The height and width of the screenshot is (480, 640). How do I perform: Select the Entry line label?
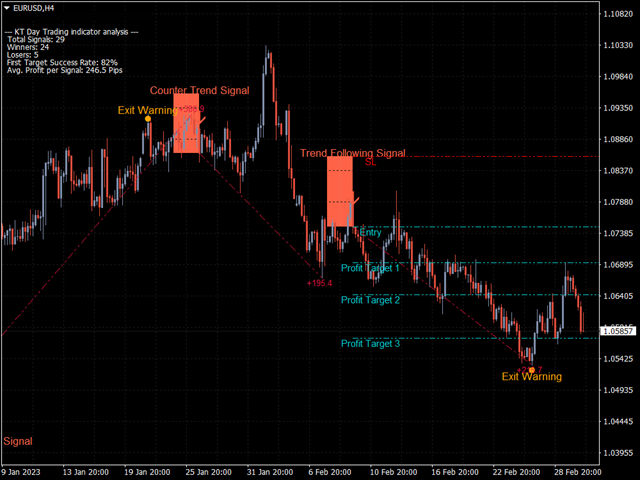point(370,232)
